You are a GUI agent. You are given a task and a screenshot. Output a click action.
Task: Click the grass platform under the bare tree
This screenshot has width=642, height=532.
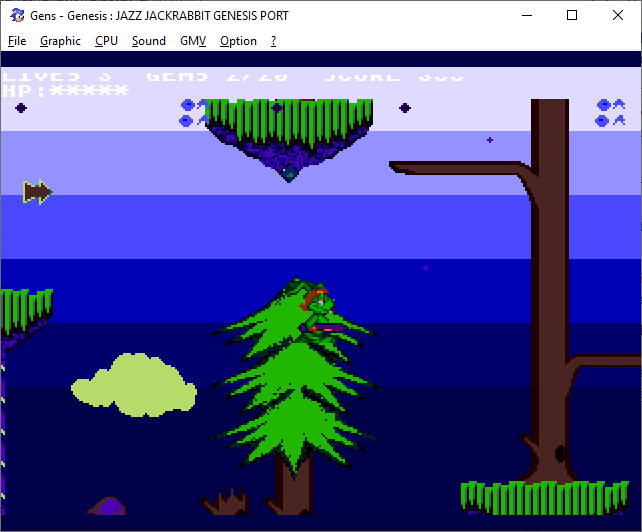(x=545, y=498)
